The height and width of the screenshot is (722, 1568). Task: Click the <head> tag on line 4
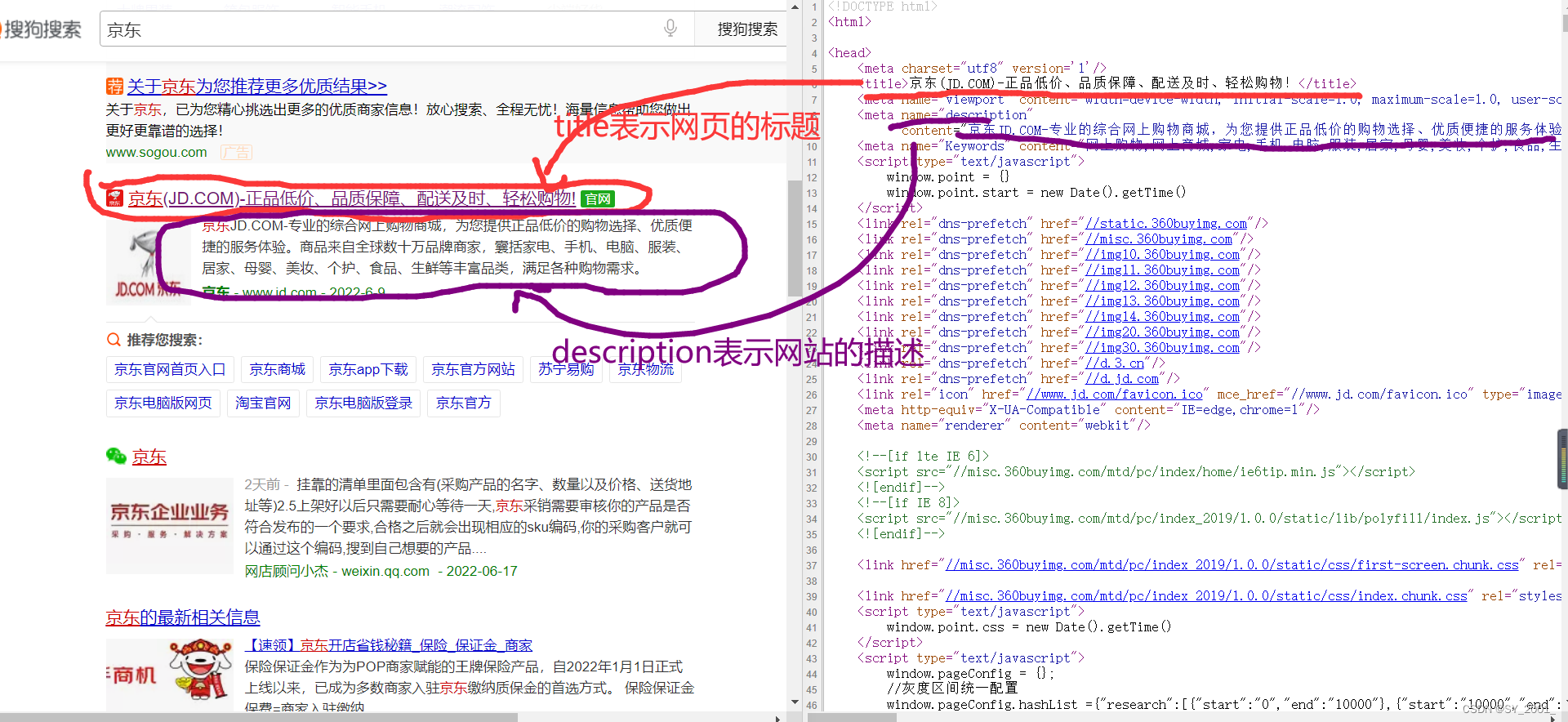pos(849,53)
